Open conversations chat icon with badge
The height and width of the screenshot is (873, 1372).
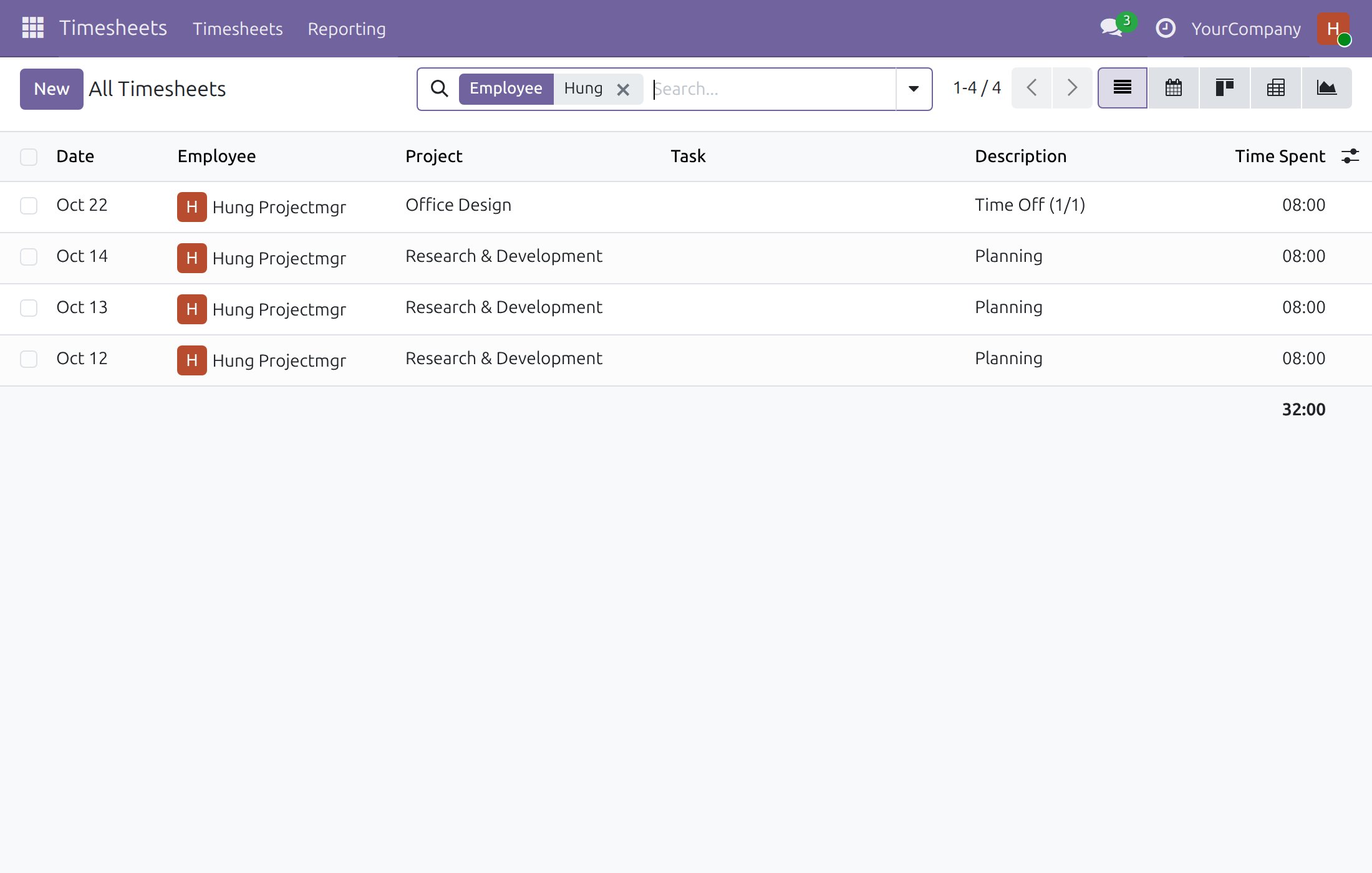click(1113, 27)
